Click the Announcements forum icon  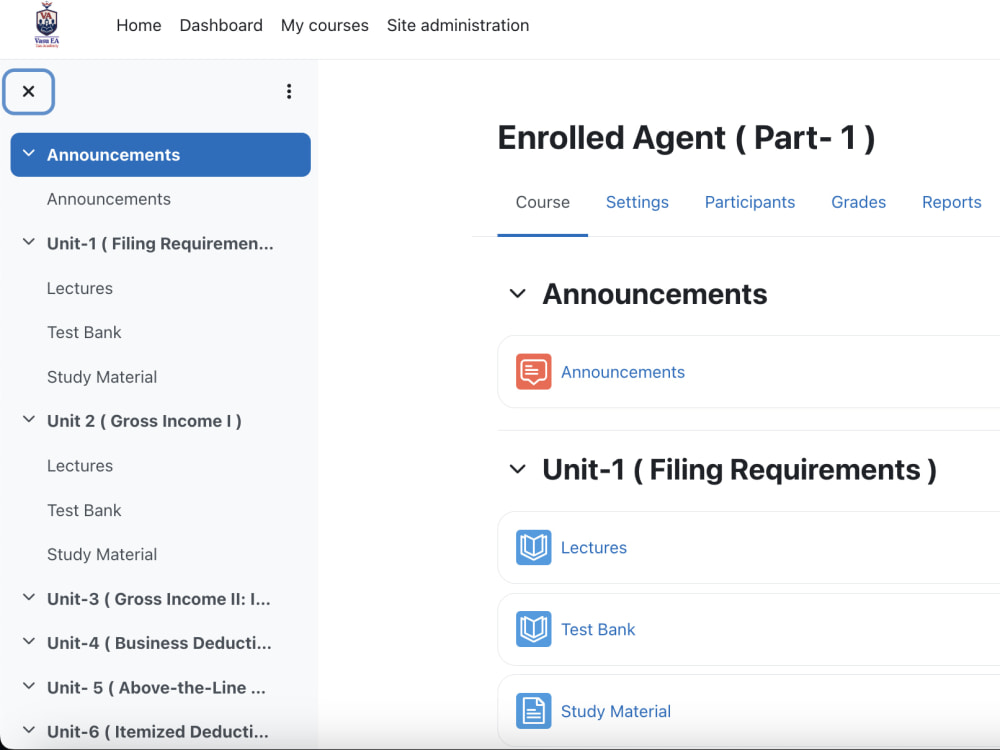[x=533, y=372]
